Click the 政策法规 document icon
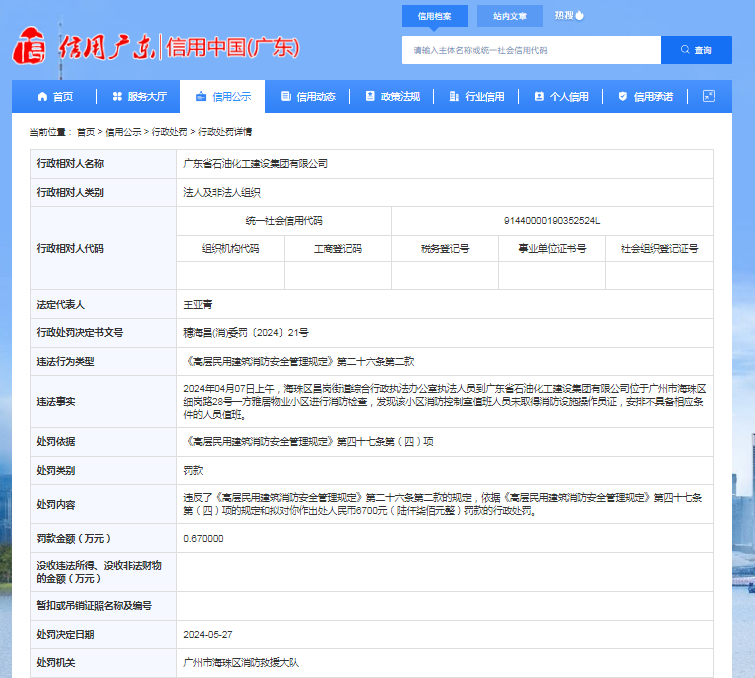755x678 pixels. [x=370, y=96]
